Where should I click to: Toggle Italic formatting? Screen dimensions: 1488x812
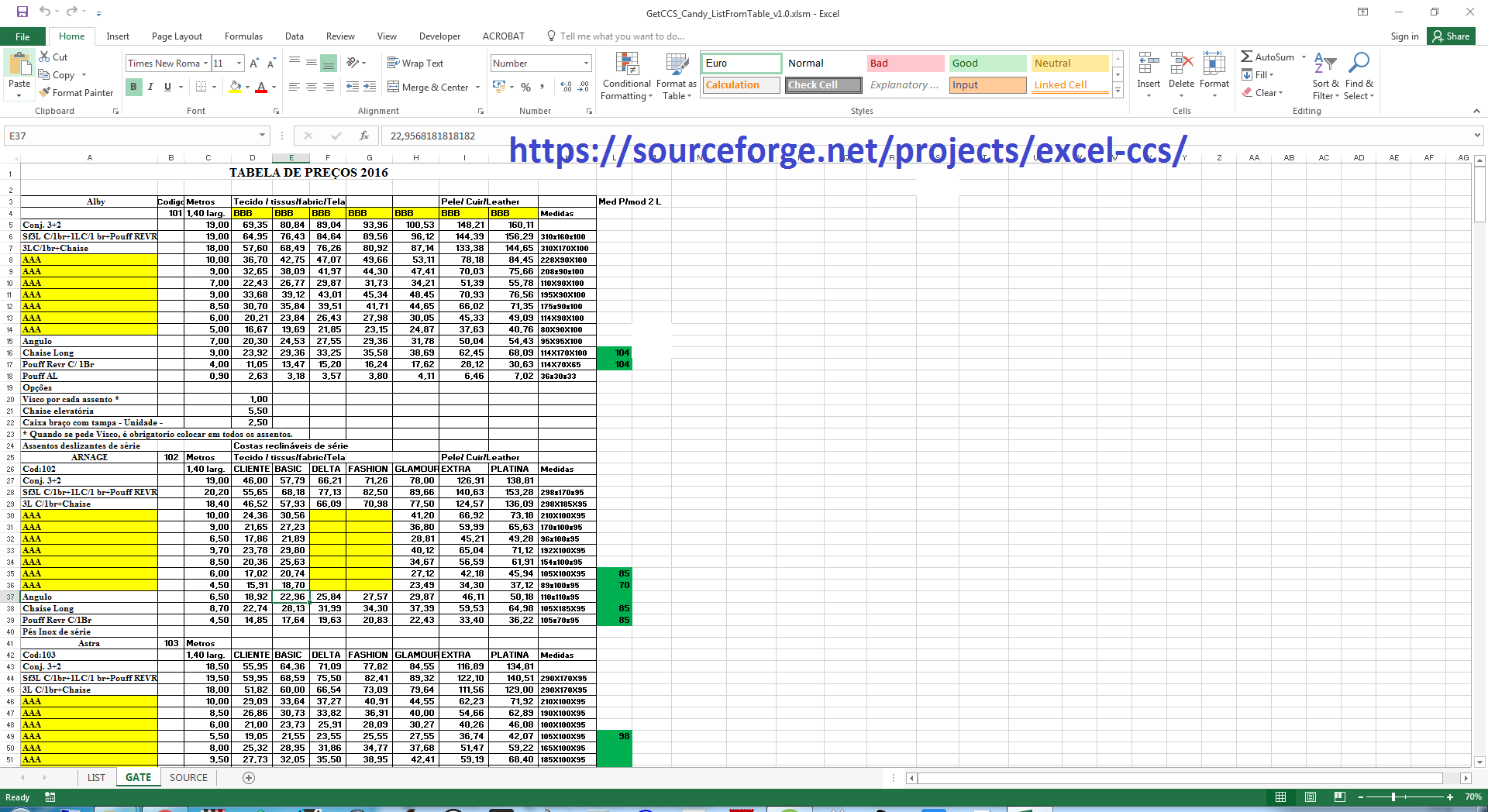(x=150, y=87)
